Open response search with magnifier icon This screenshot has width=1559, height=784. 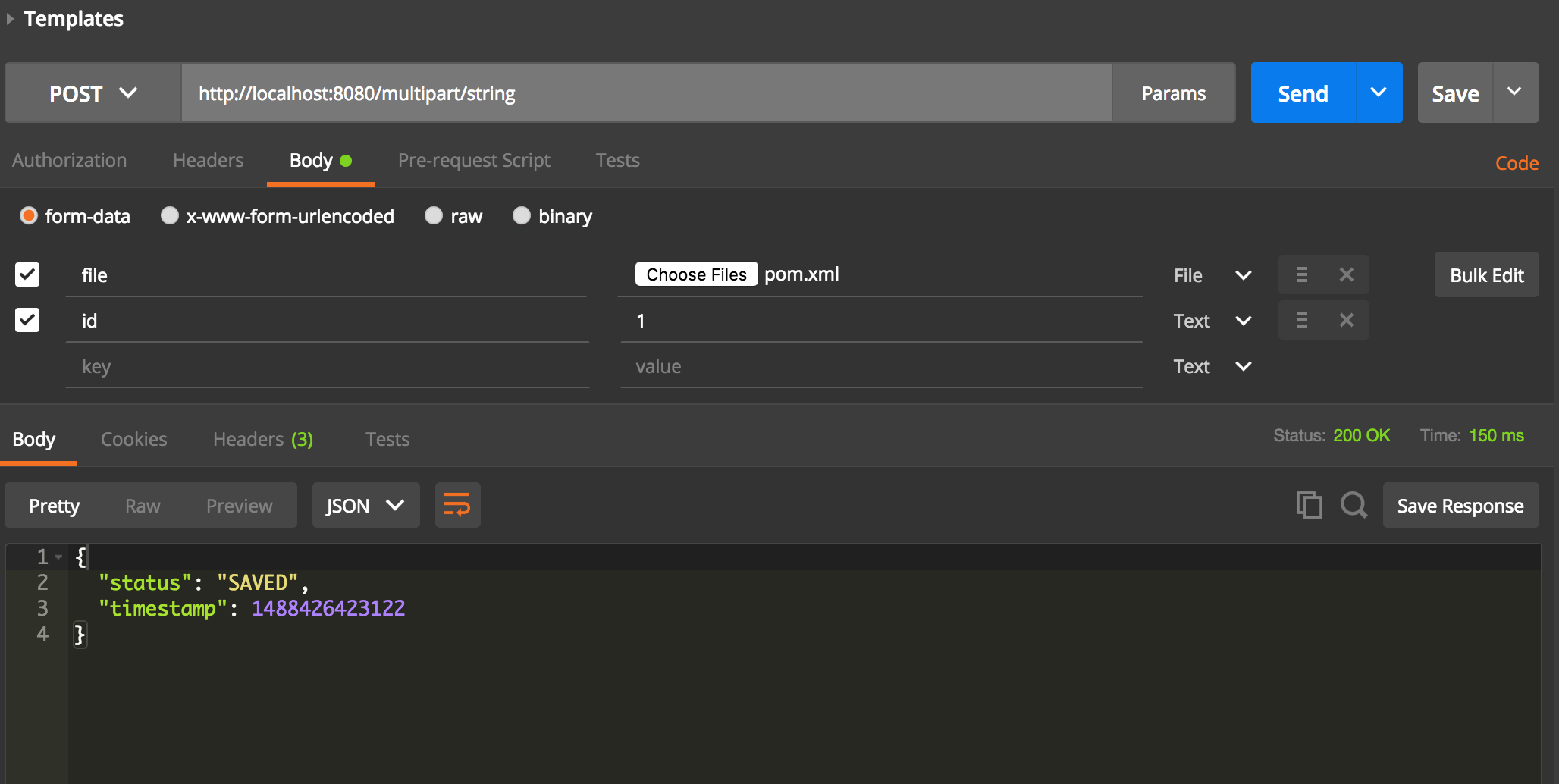pyautogui.click(x=1354, y=504)
